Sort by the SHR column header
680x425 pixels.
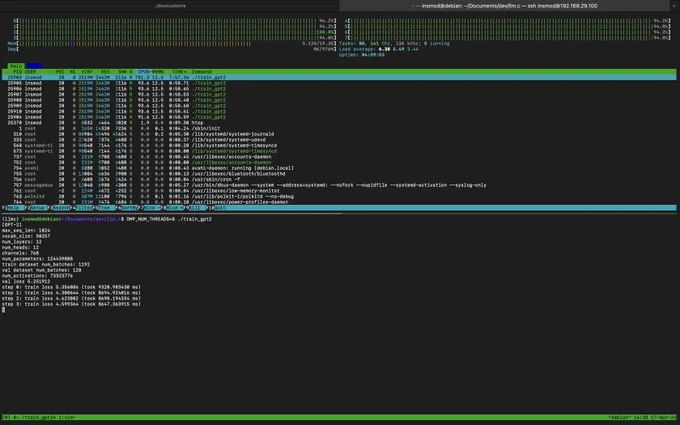click(122, 72)
